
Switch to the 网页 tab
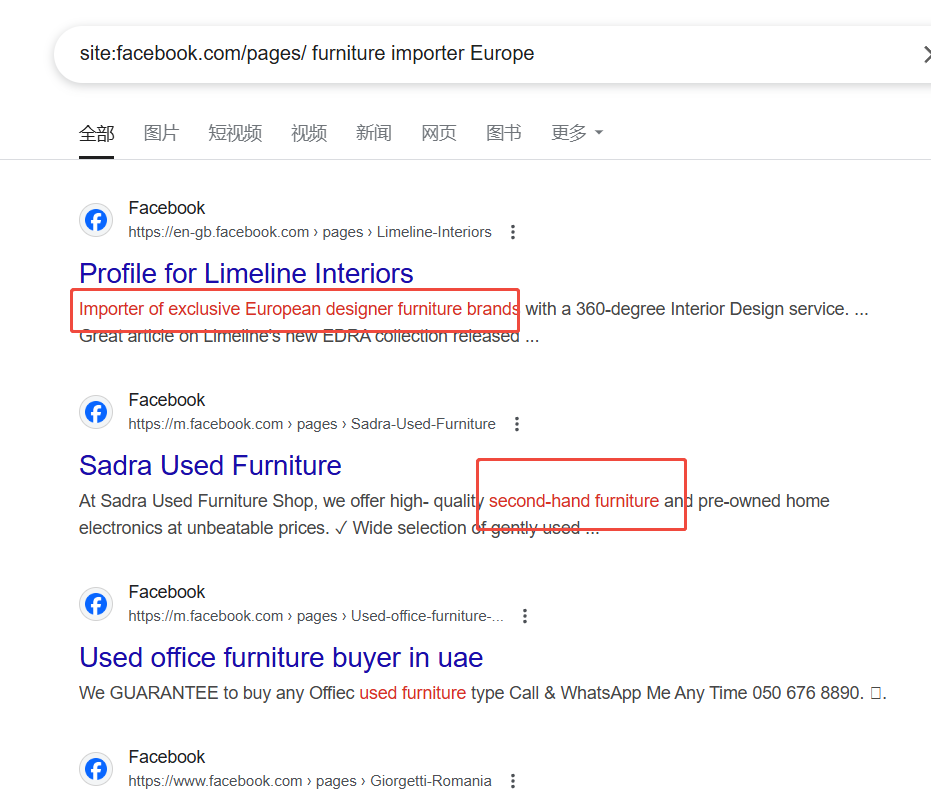[439, 133]
